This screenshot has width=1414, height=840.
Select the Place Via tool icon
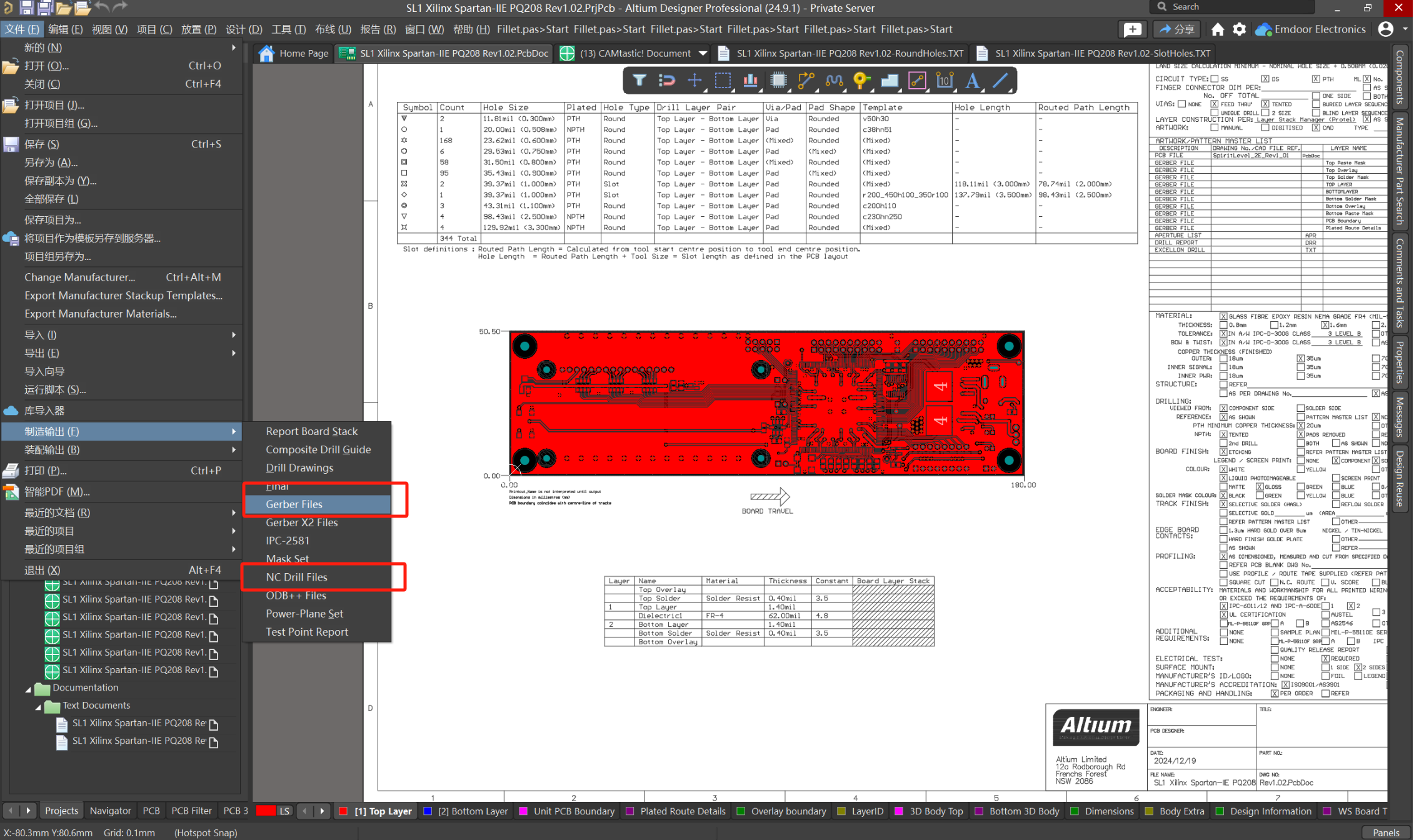[x=861, y=81]
